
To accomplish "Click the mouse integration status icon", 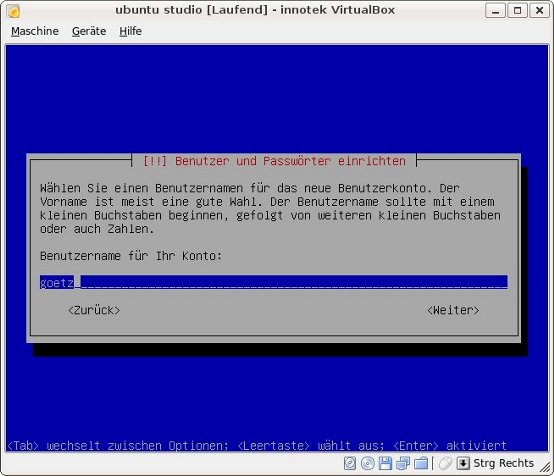I will (445, 463).
